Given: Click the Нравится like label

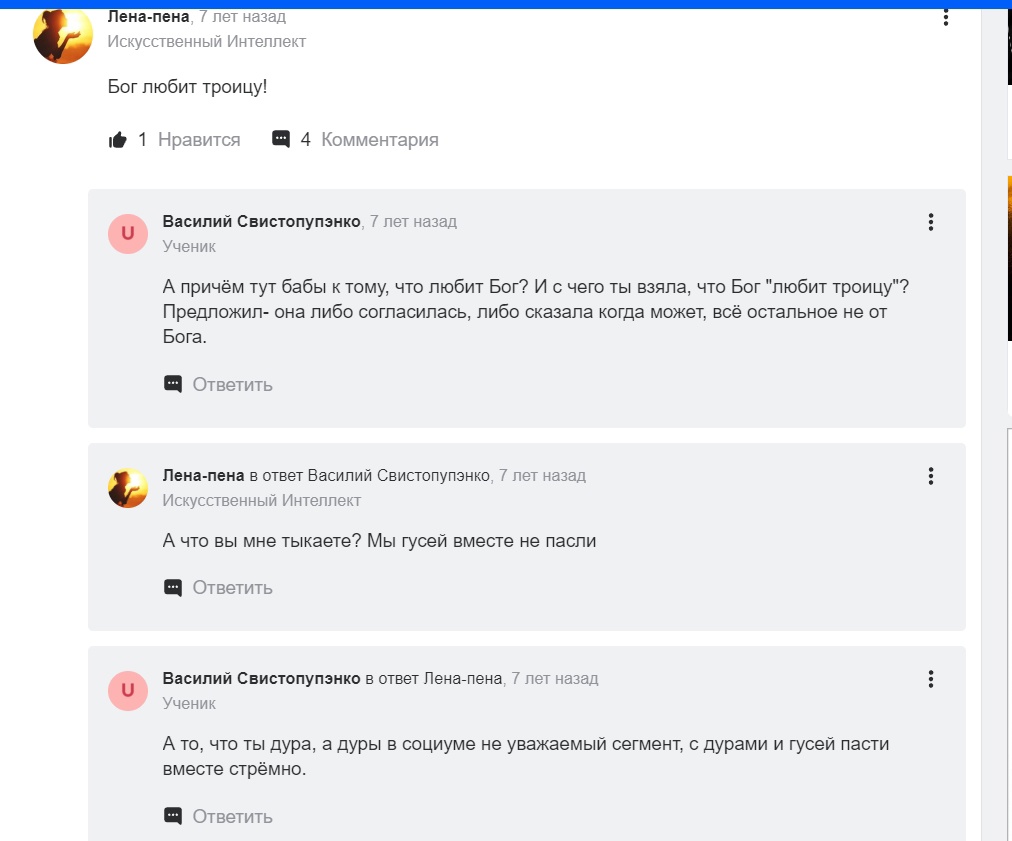Looking at the screenshot, I should (199, 140).
